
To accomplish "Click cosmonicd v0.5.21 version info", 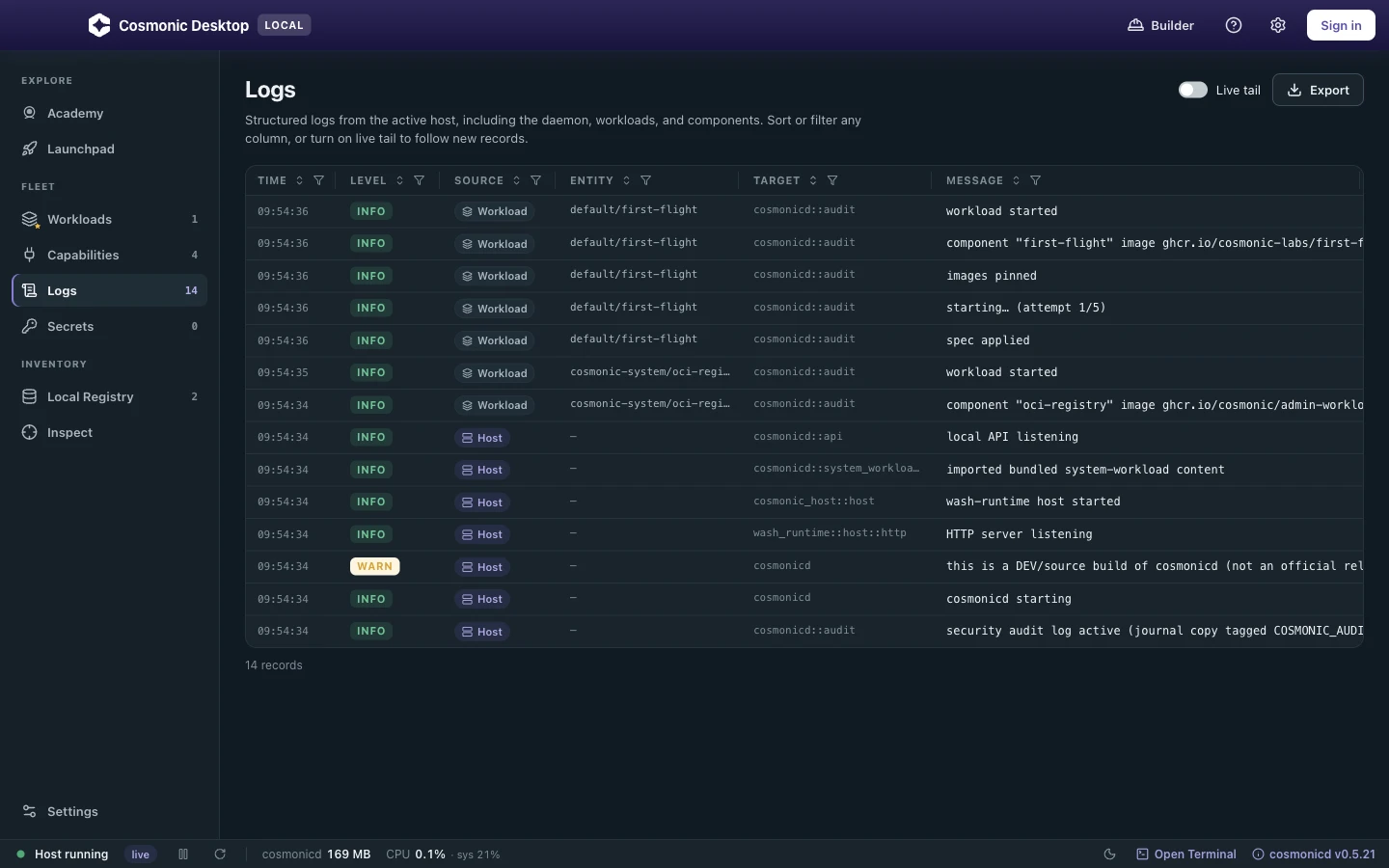I will 1314,854.
